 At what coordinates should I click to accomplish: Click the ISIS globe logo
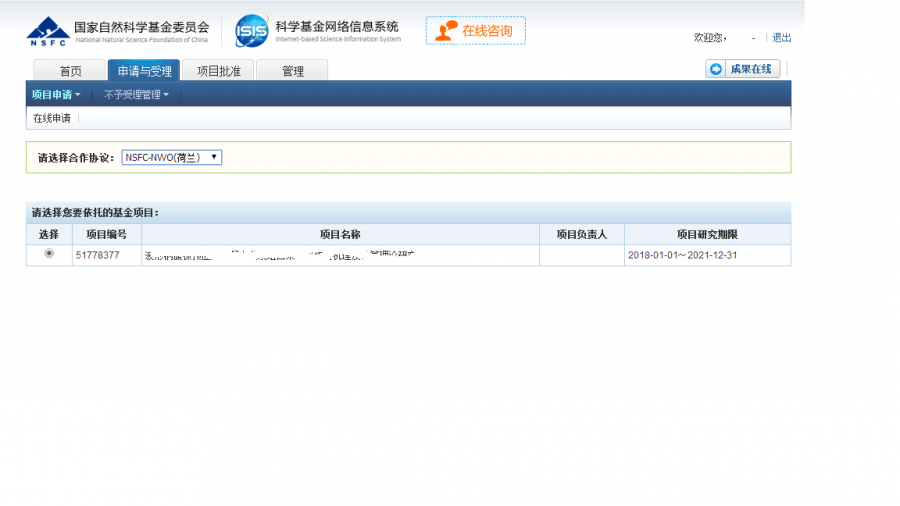[x=251, y=31]
